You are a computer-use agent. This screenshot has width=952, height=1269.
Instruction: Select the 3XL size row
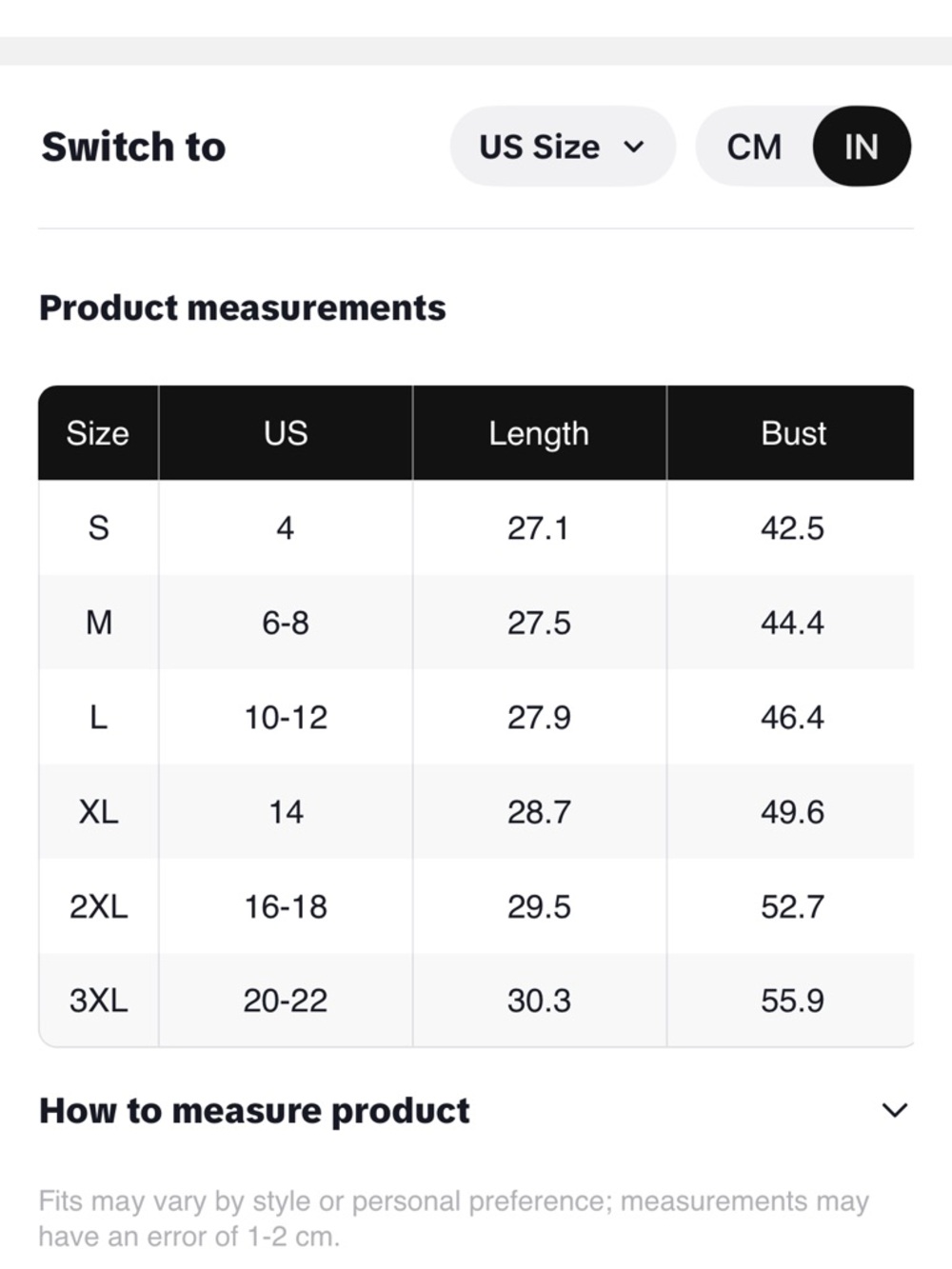(476, 1000)
